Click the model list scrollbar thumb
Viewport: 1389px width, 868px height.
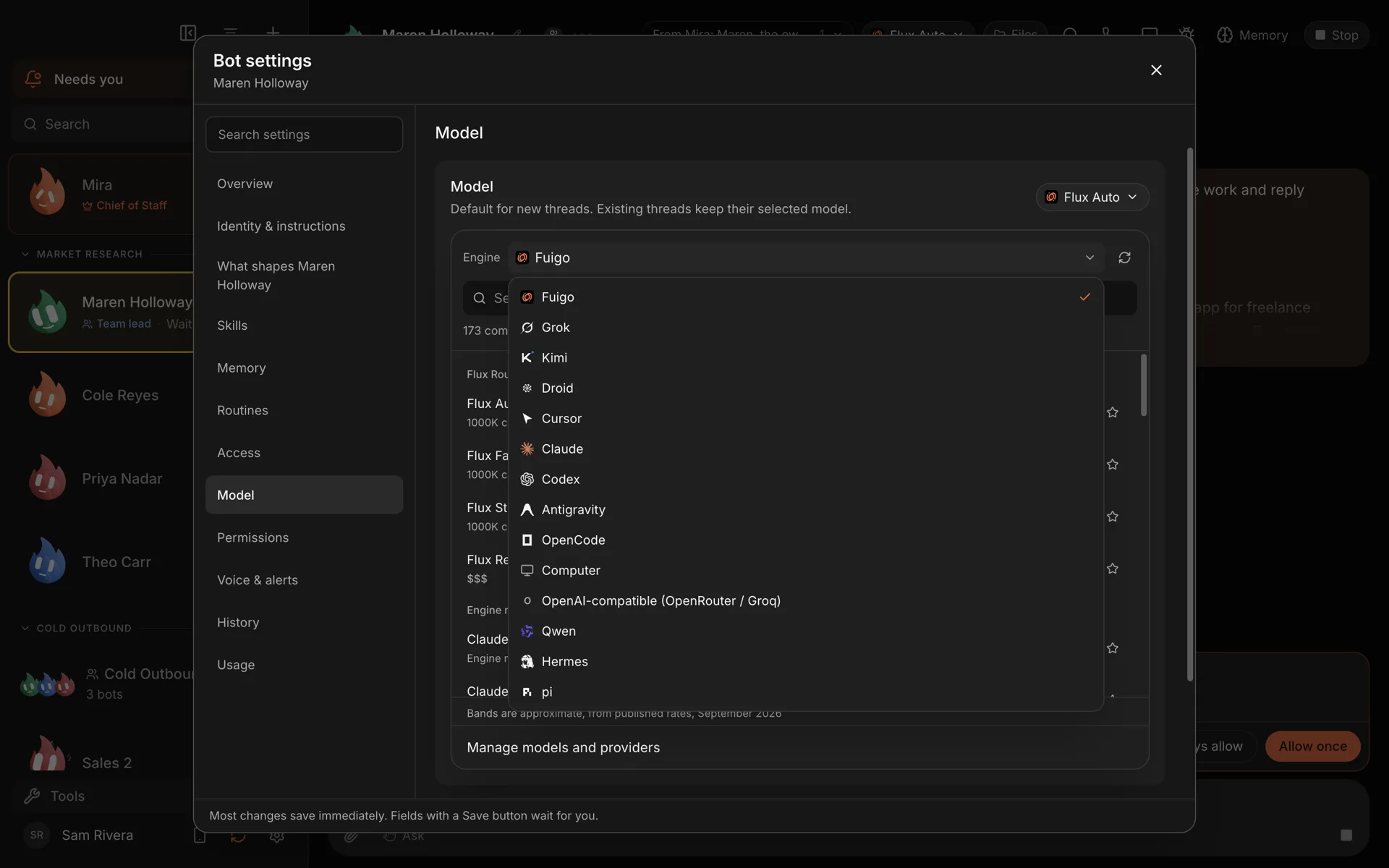coord(1144,385)
